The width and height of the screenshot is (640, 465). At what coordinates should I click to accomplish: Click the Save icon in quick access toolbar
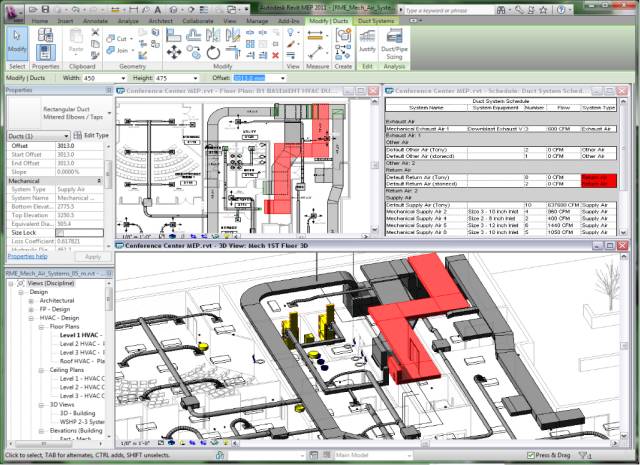click(x=45, y=9)
